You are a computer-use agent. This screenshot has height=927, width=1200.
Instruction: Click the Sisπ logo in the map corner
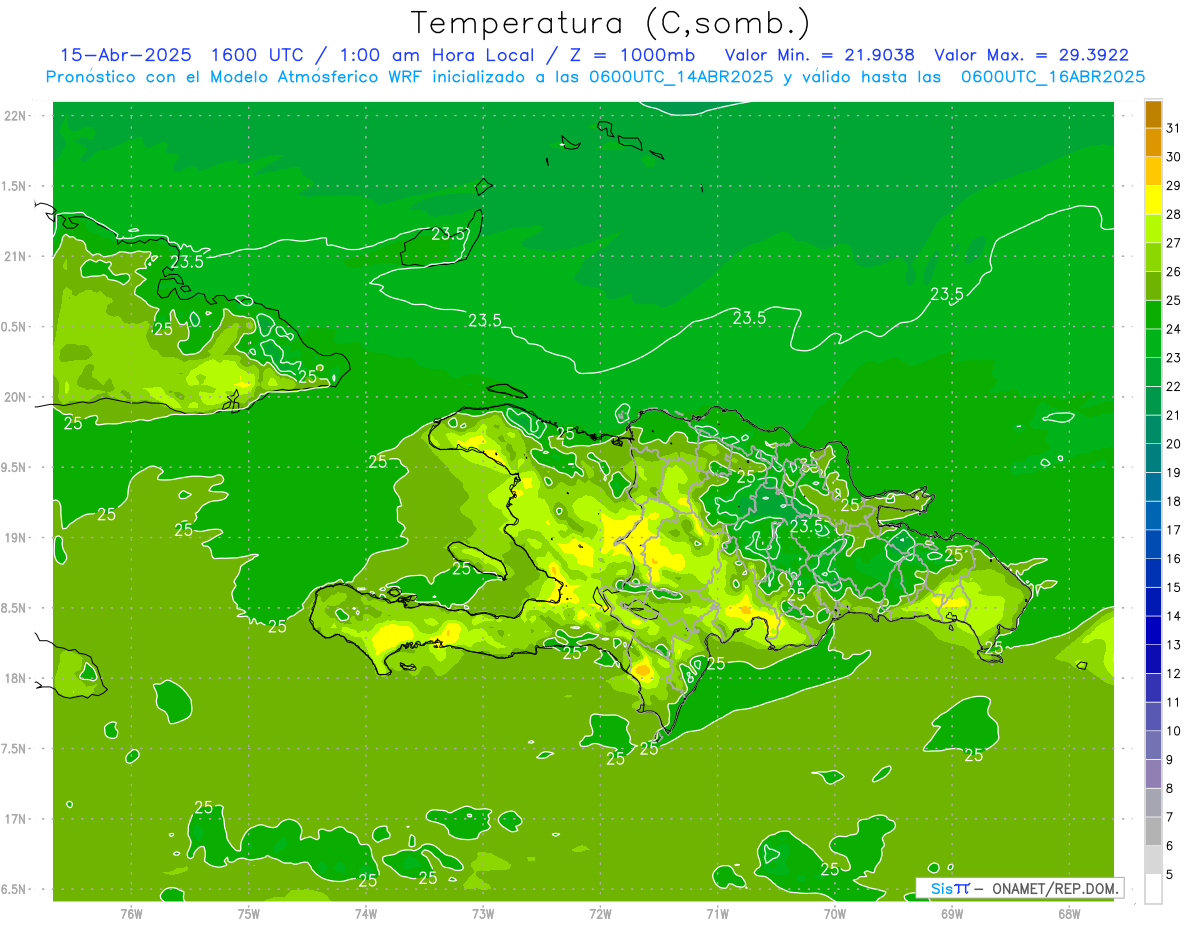(950, 888)
